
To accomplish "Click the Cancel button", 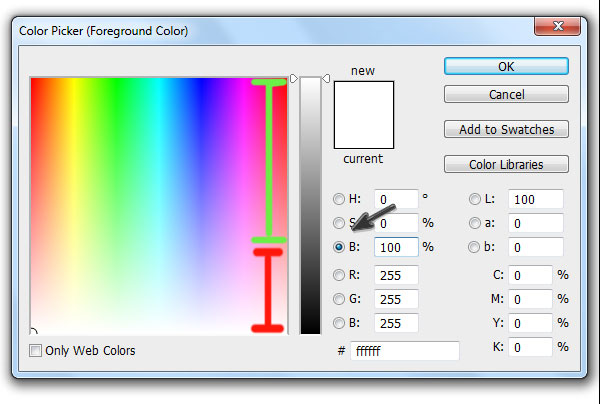I will (x=506, y=94).
